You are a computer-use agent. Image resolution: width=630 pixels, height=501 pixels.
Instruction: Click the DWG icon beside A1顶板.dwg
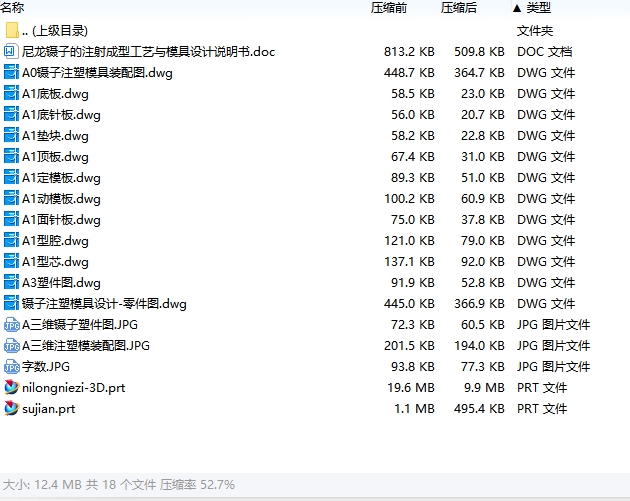(11, 156)
